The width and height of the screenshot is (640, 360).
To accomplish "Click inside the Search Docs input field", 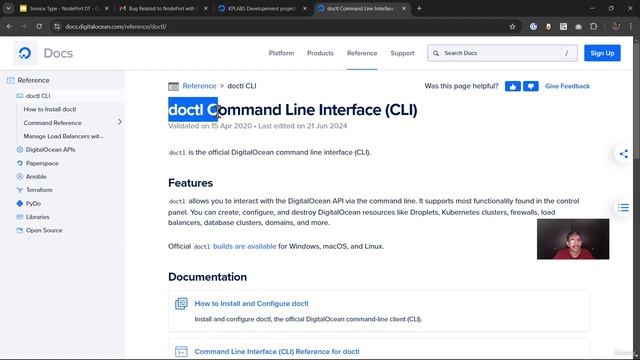I will [x=502, y=53].
